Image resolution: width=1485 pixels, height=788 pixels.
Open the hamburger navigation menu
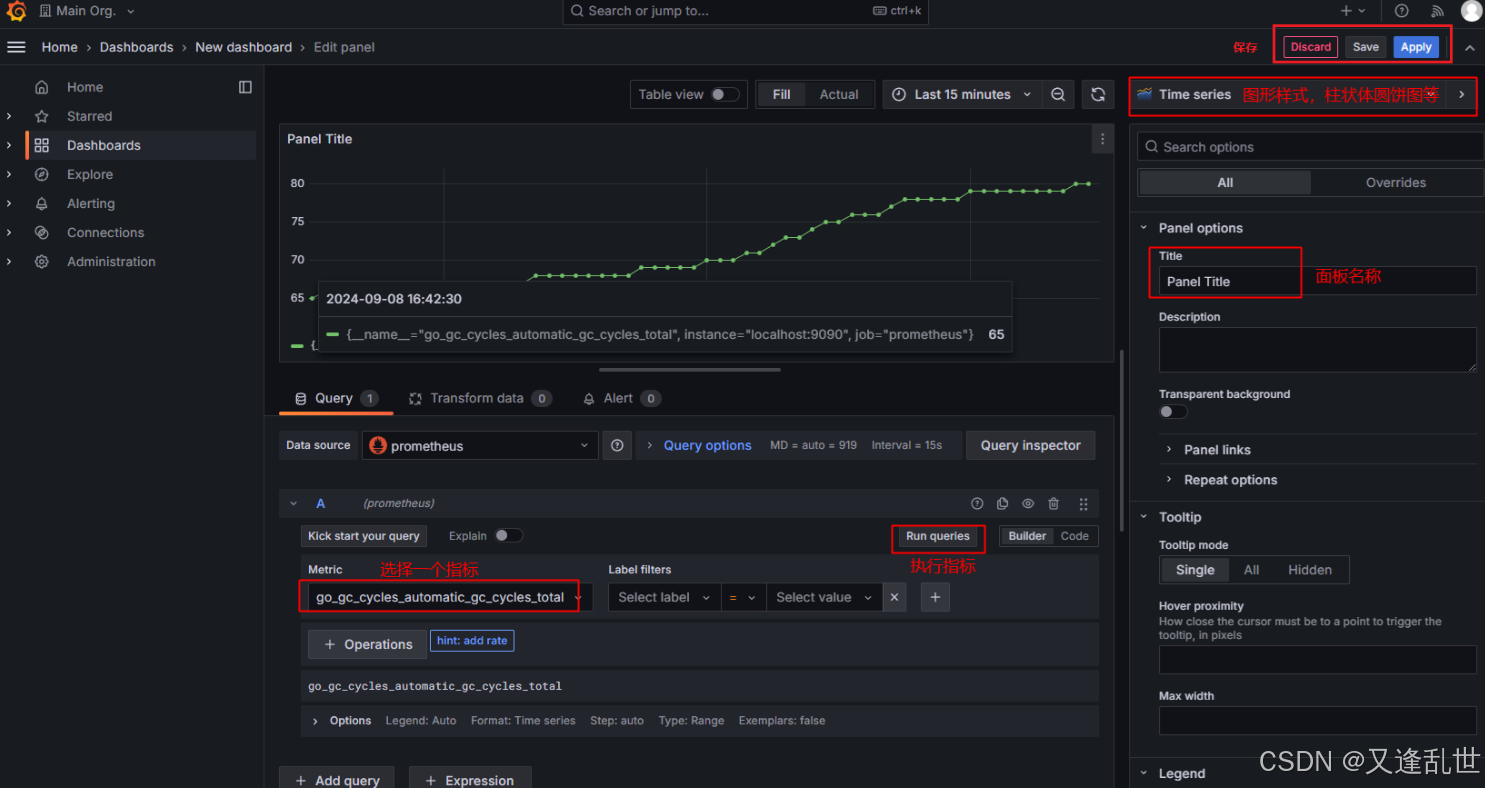point(16,47)
